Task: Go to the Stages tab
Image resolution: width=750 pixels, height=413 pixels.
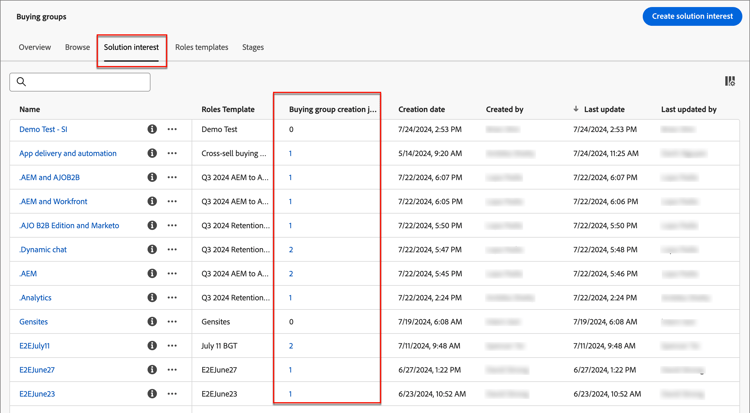Action: pos(253,47)
